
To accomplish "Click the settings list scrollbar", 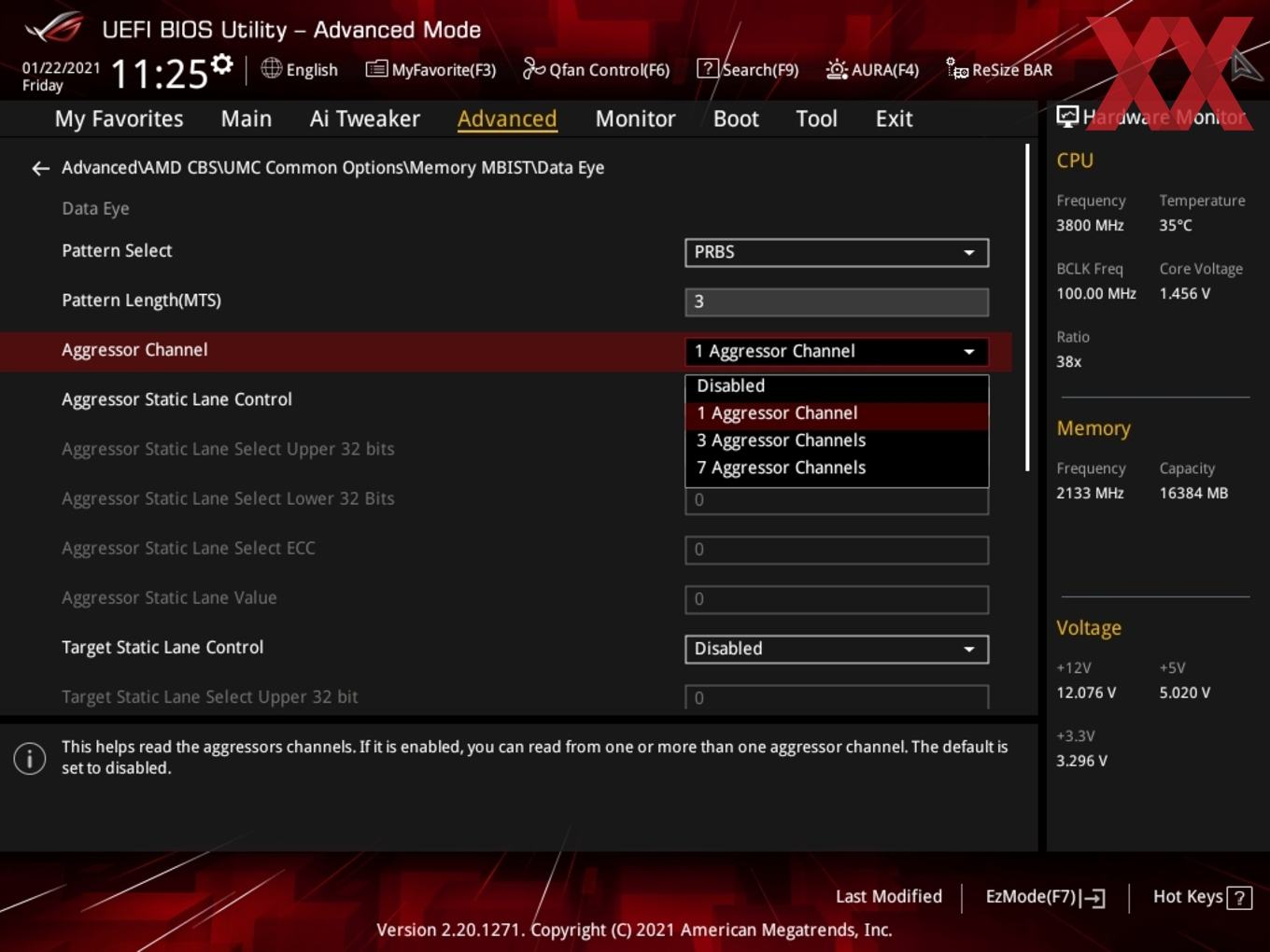I will pos(1028,308).
